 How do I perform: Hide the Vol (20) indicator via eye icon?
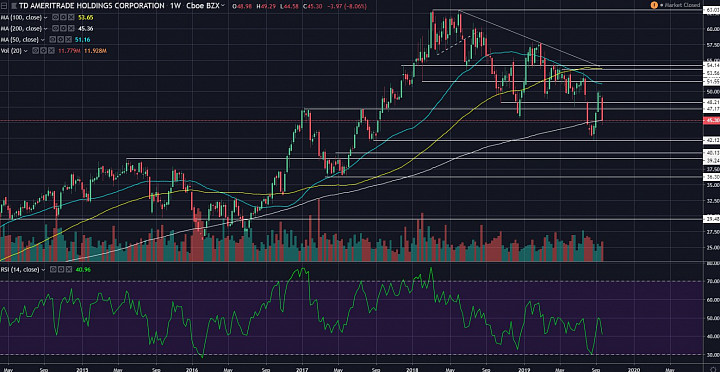coord(35,51)
